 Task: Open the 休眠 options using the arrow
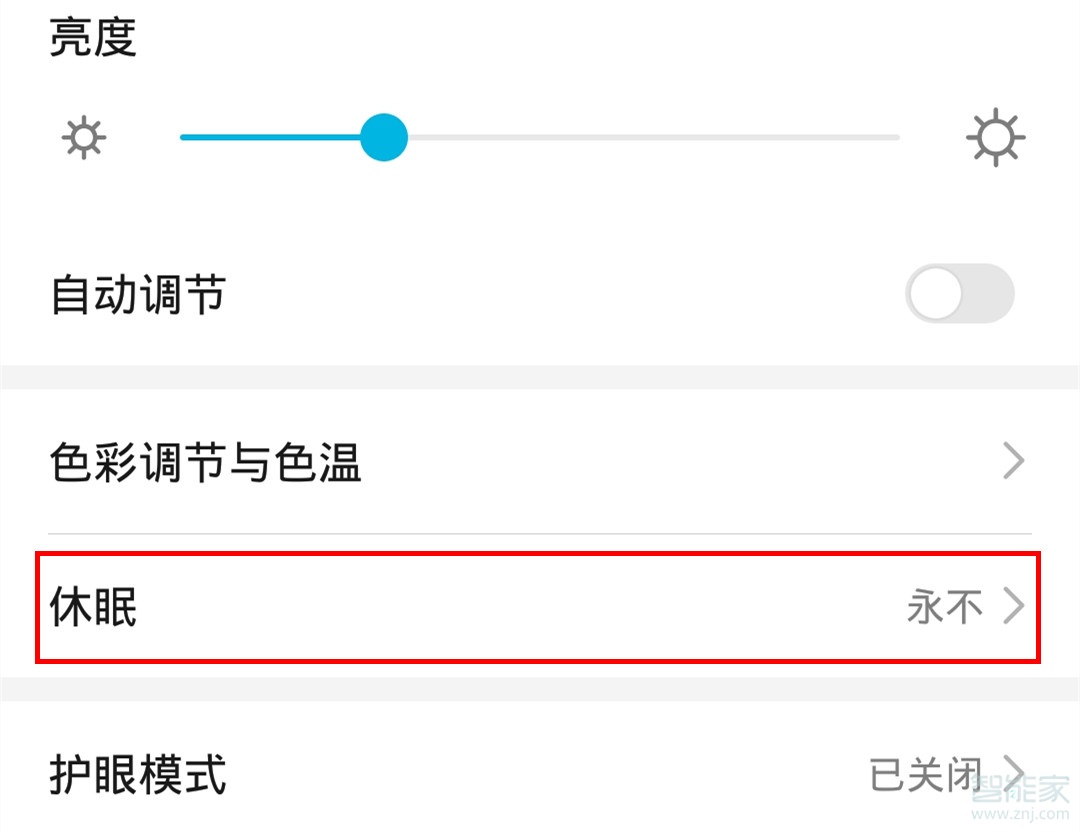tap(1014, 605)
